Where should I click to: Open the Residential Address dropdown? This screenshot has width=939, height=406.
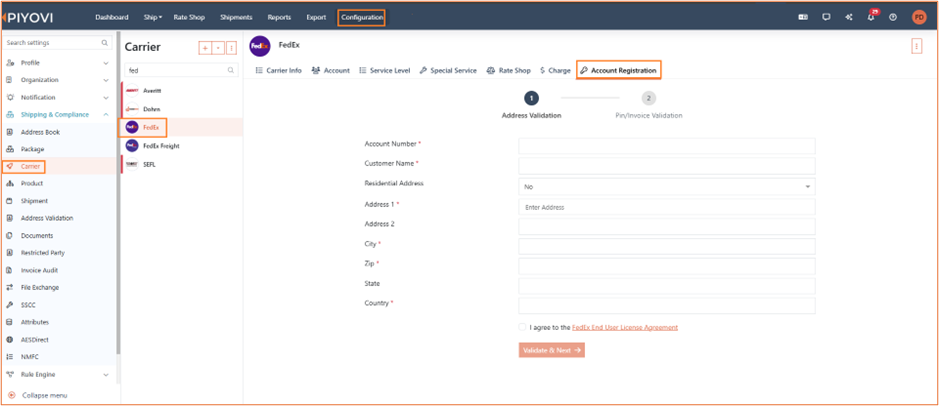pyautogui.click(x=667, y=187)
